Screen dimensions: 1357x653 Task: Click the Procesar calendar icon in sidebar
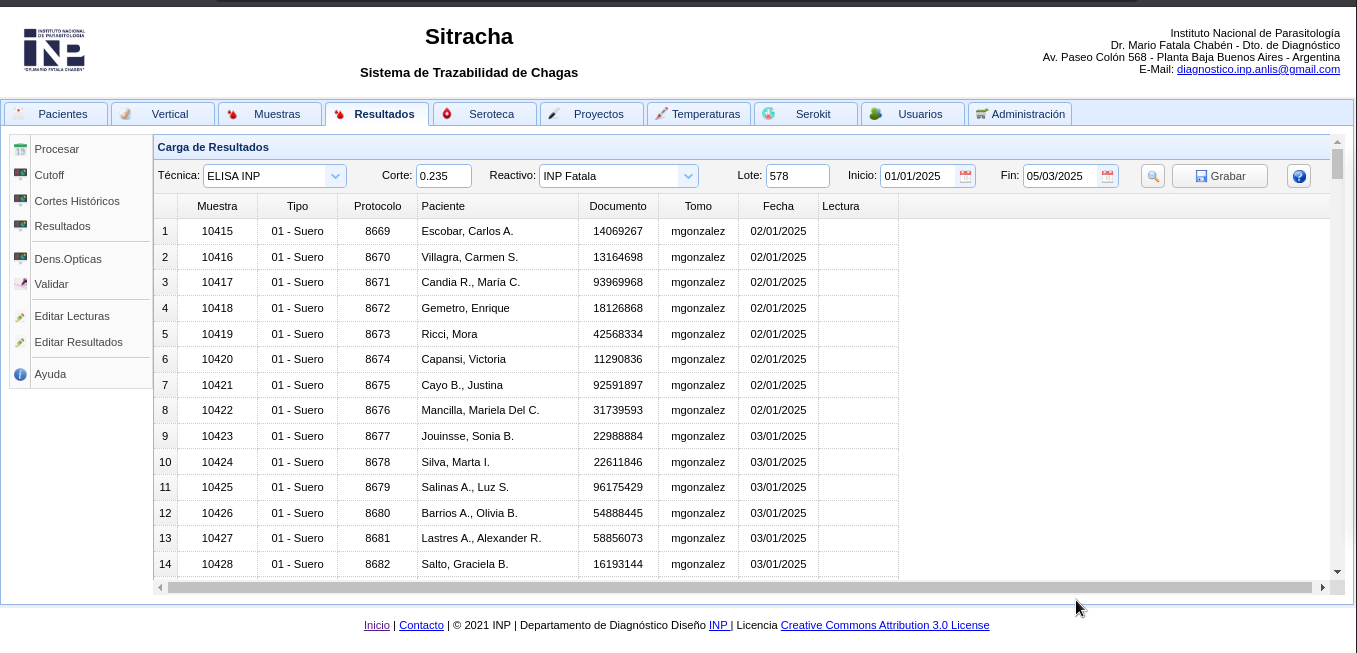pyautogui.click(x=20, y=149)
